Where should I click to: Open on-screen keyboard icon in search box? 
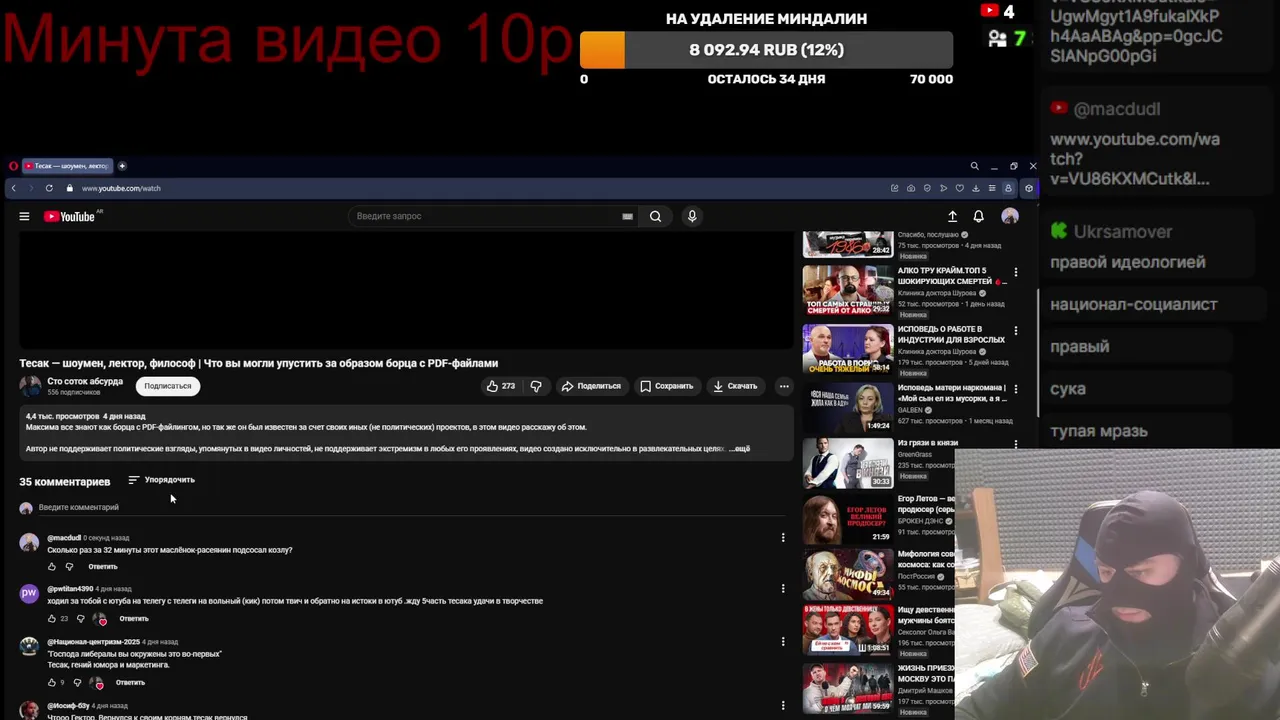click(627, 216)
